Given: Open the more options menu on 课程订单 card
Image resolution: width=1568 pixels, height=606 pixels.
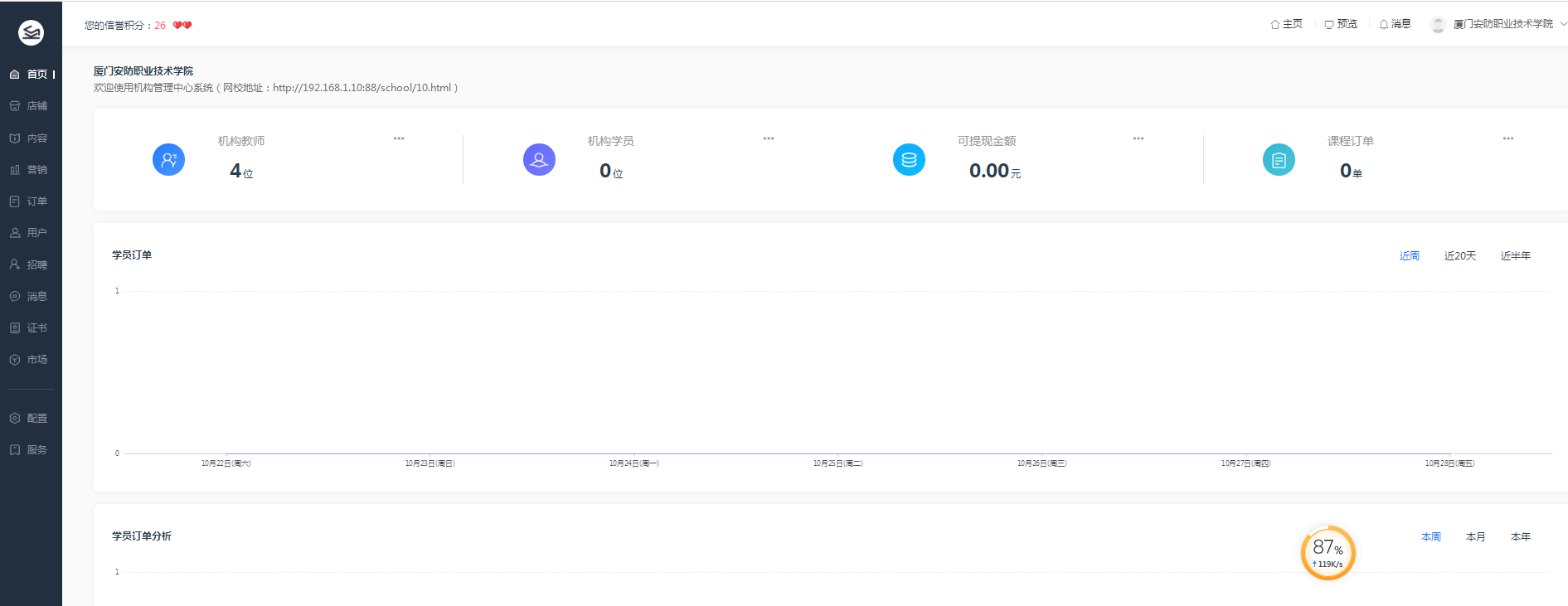Looking at the screenshot, I should (1508, 138).
